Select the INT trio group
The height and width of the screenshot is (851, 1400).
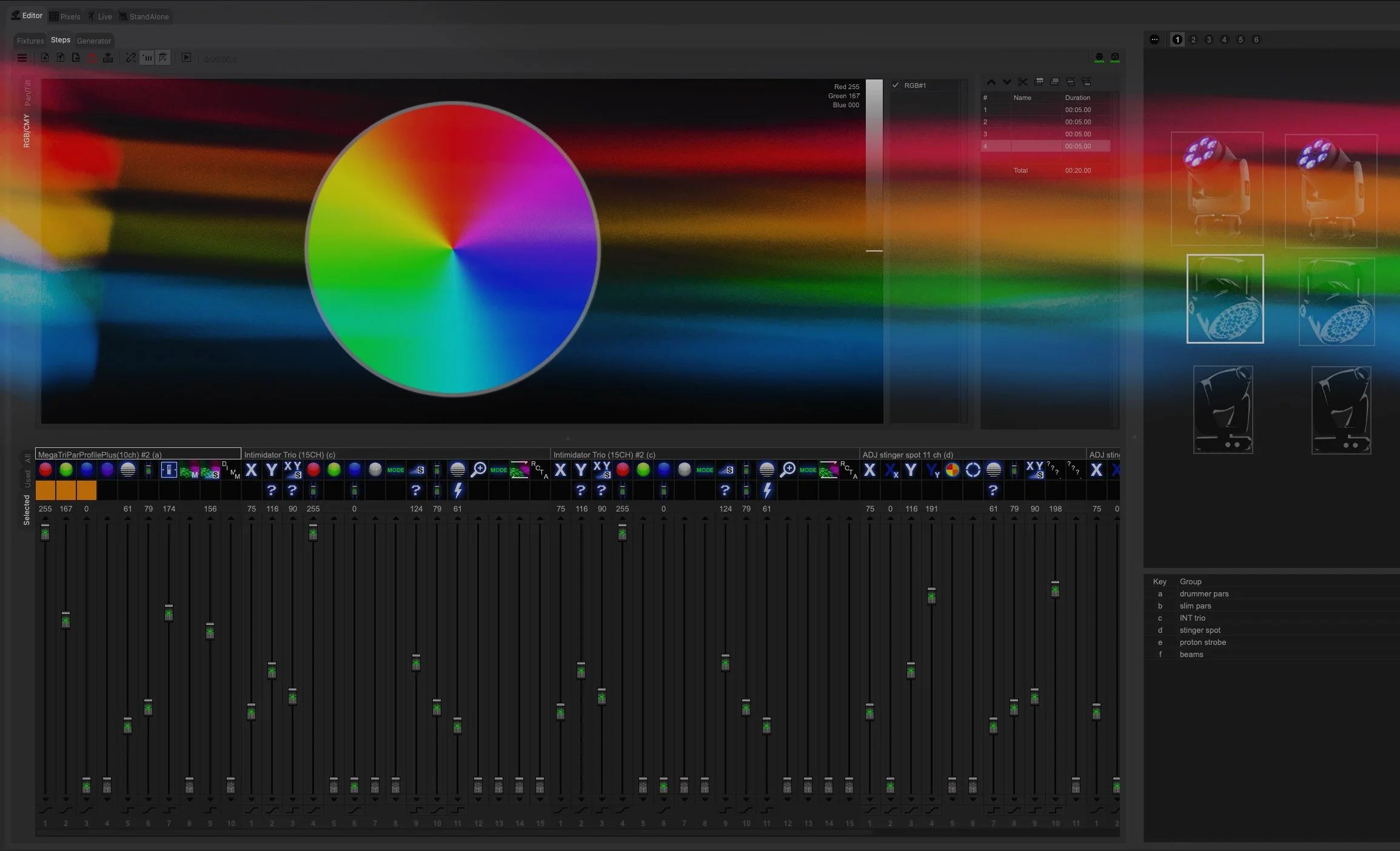(1192, 618)
